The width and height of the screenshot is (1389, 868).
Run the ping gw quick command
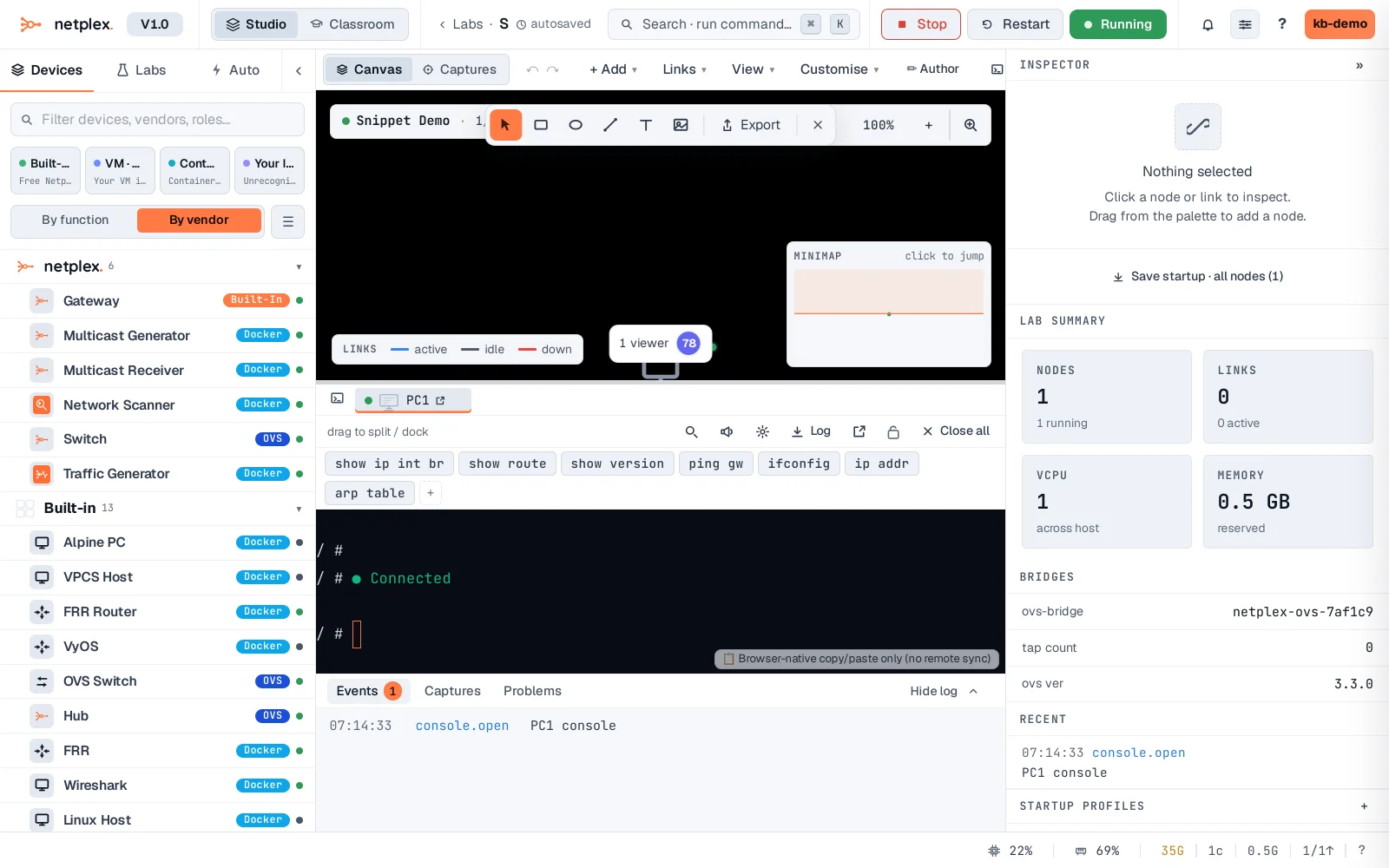click(x=716, y=464)
